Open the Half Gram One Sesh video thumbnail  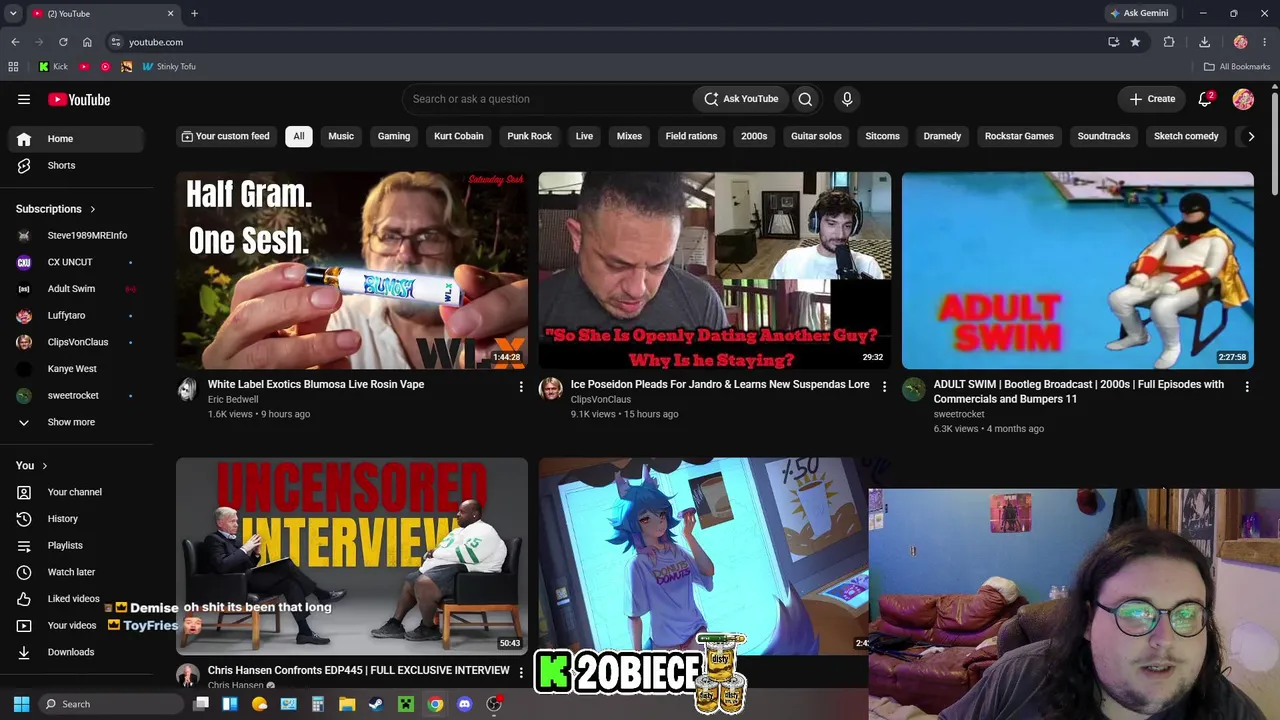coord(352,270)
